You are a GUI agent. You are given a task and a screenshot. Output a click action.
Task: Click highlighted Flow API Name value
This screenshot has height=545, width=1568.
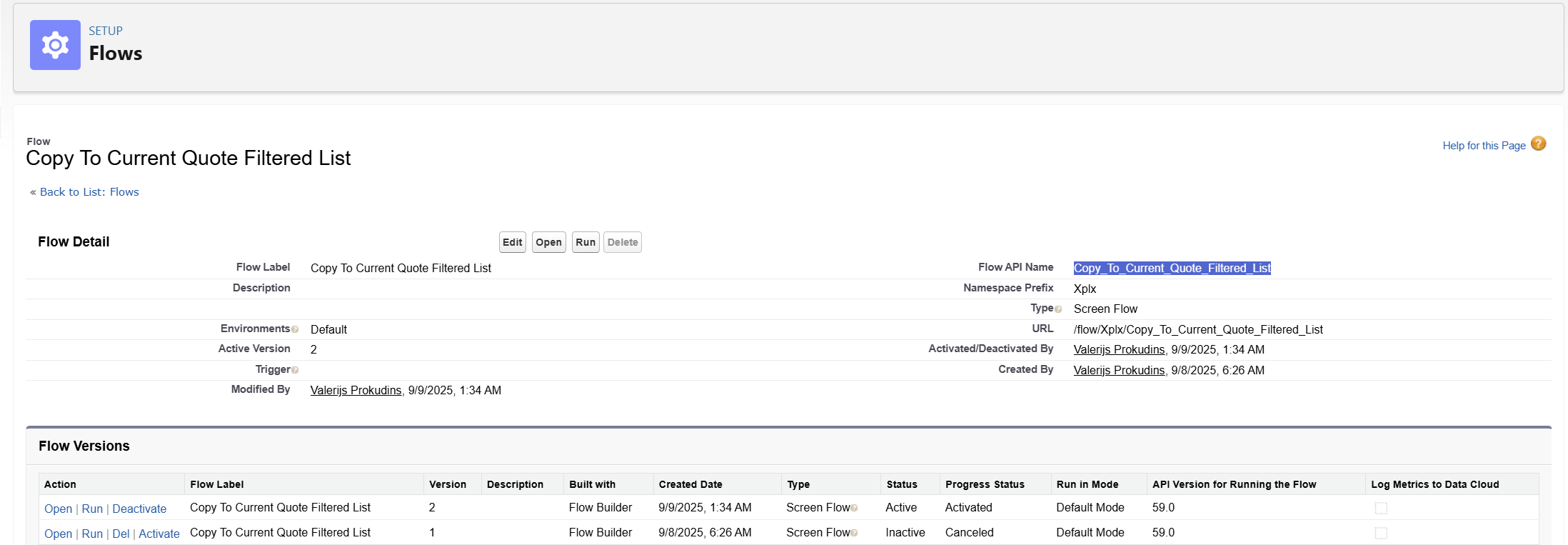point(1172,268)
